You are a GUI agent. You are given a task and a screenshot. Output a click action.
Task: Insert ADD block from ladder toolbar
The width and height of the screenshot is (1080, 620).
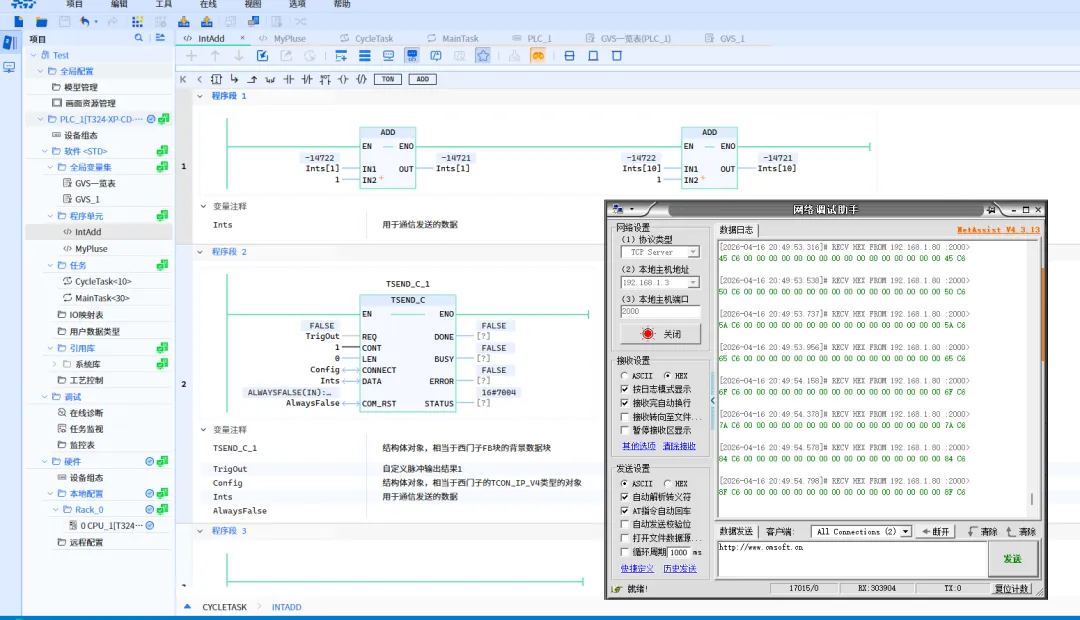point(422,79)
